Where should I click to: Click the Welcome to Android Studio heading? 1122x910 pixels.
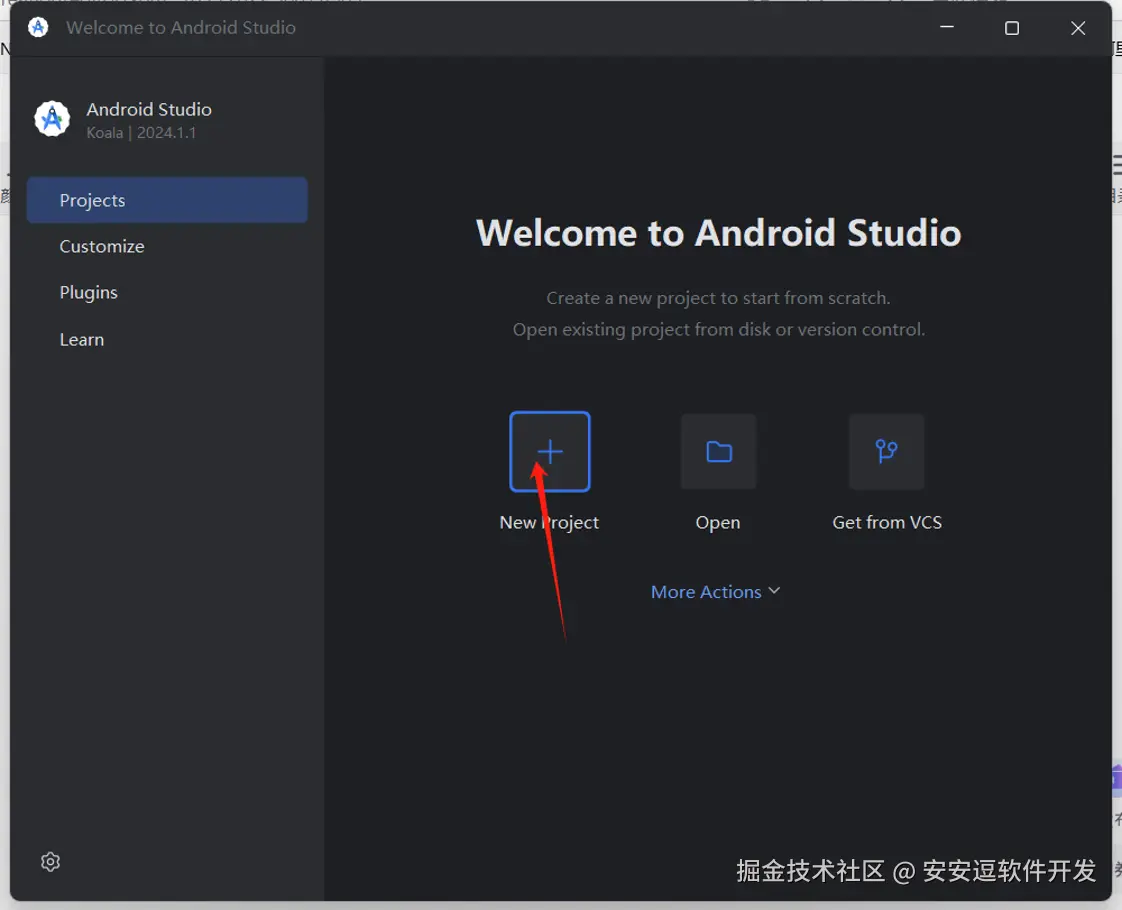(718, 233)
